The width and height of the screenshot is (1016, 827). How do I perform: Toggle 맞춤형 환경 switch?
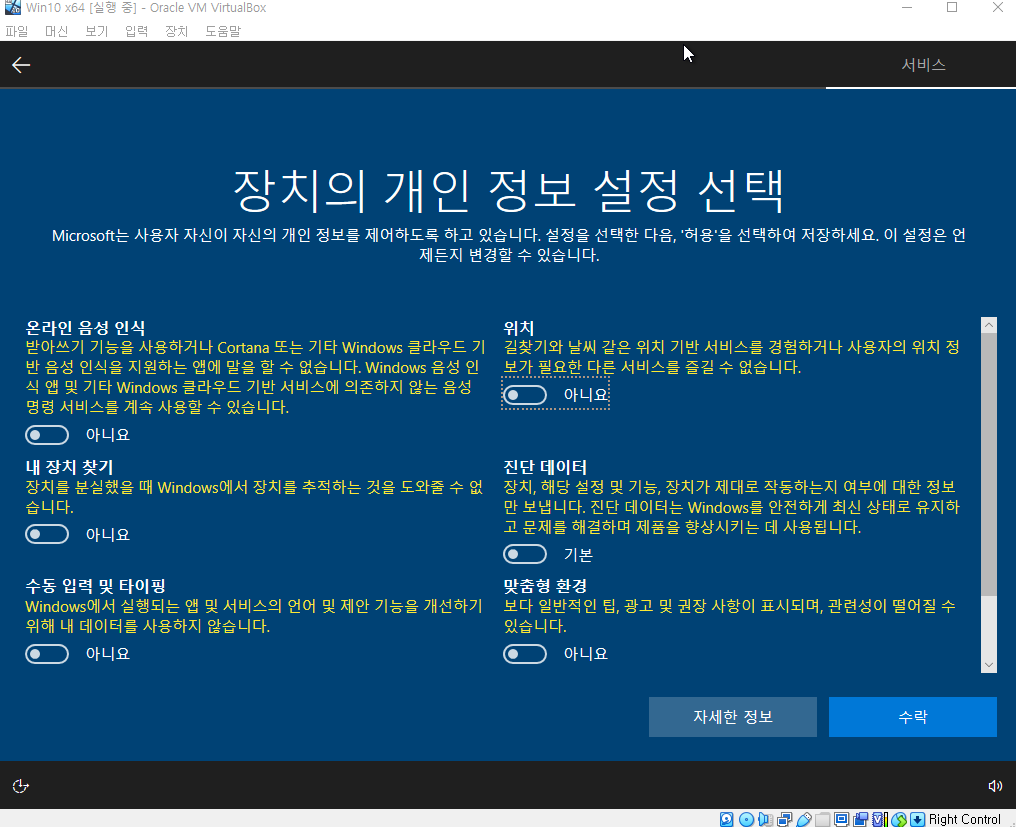tap(525, 654)
